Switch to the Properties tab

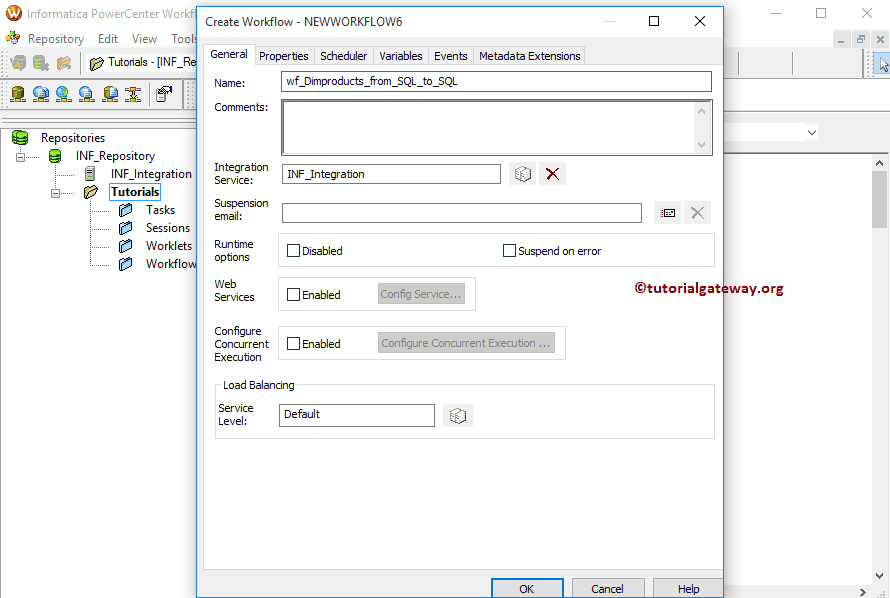click(x=283, y=56)
